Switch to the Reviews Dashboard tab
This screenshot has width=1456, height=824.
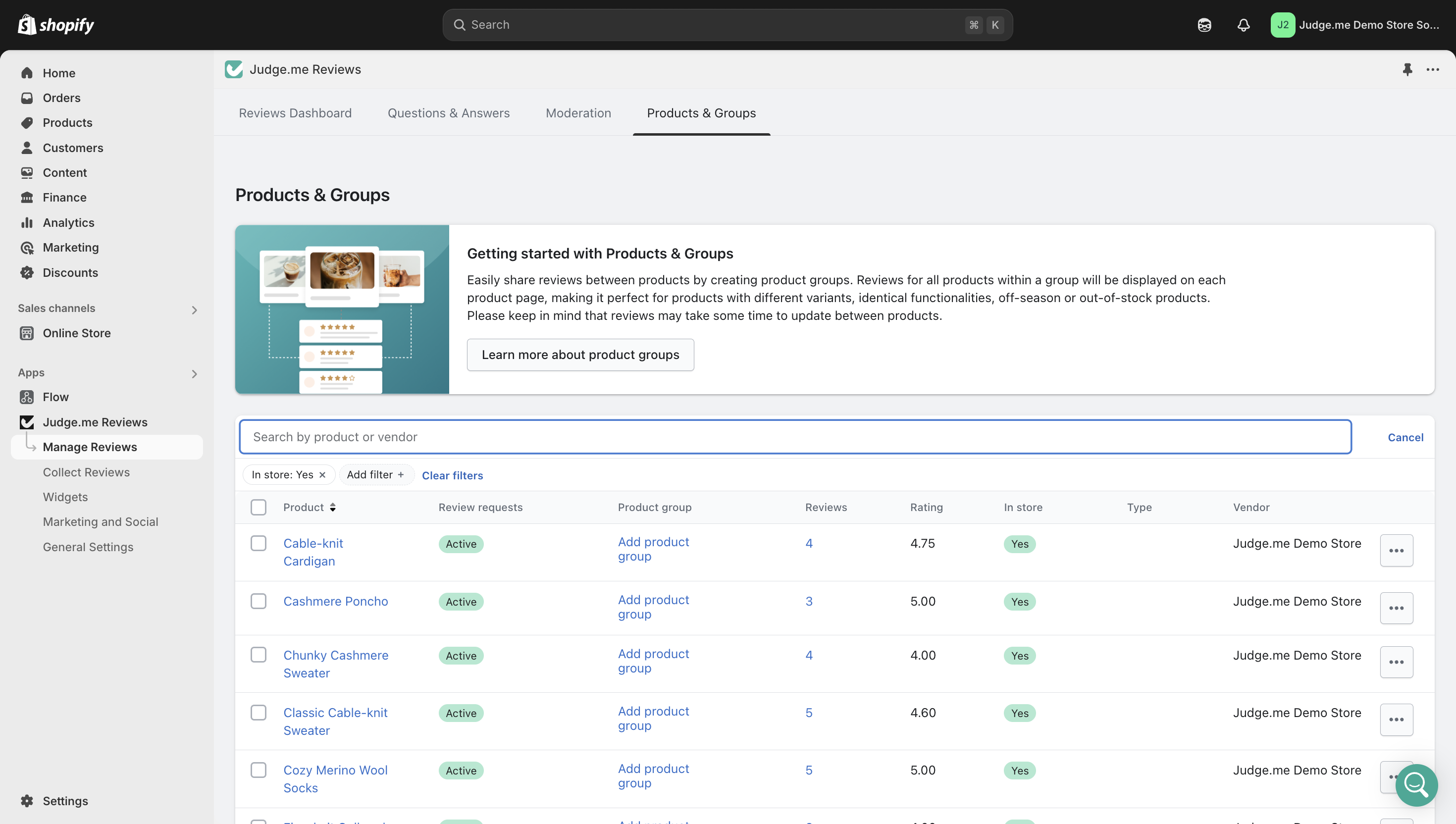pyautogui.click(x=295, y=112)
